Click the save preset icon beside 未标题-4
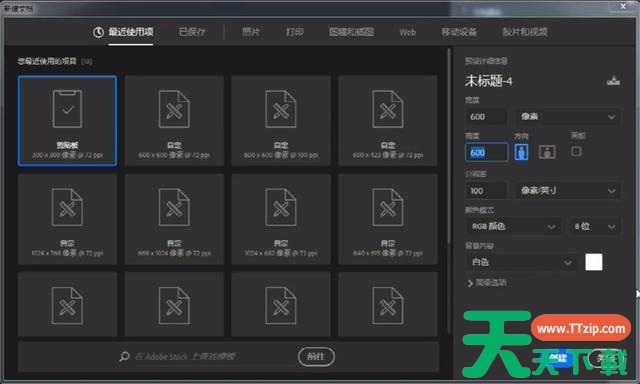Viewport: 640px width, 384px height. tap(613, 81)
